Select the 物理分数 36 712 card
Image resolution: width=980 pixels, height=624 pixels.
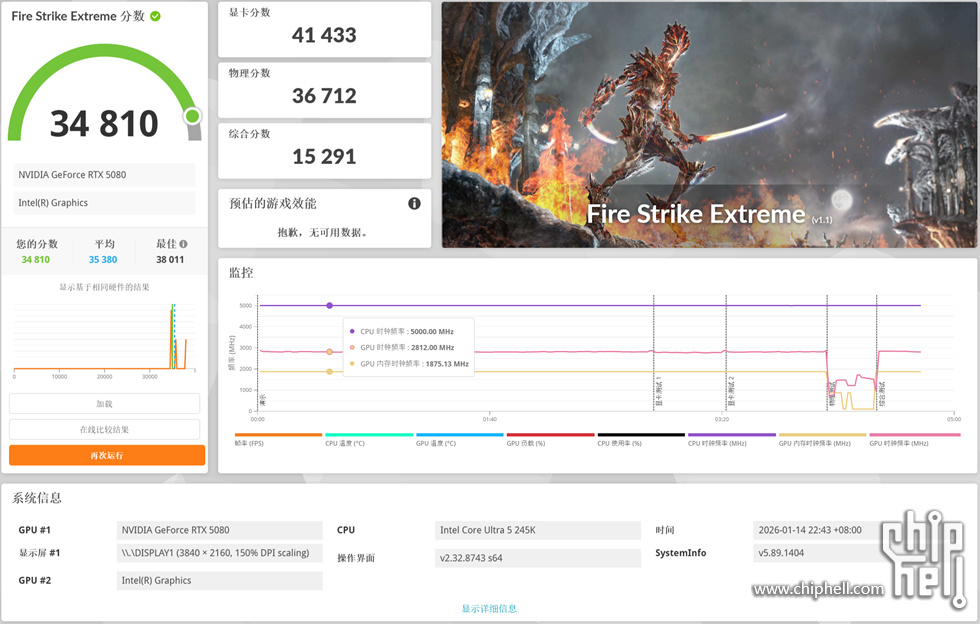[x=324, y=90]
